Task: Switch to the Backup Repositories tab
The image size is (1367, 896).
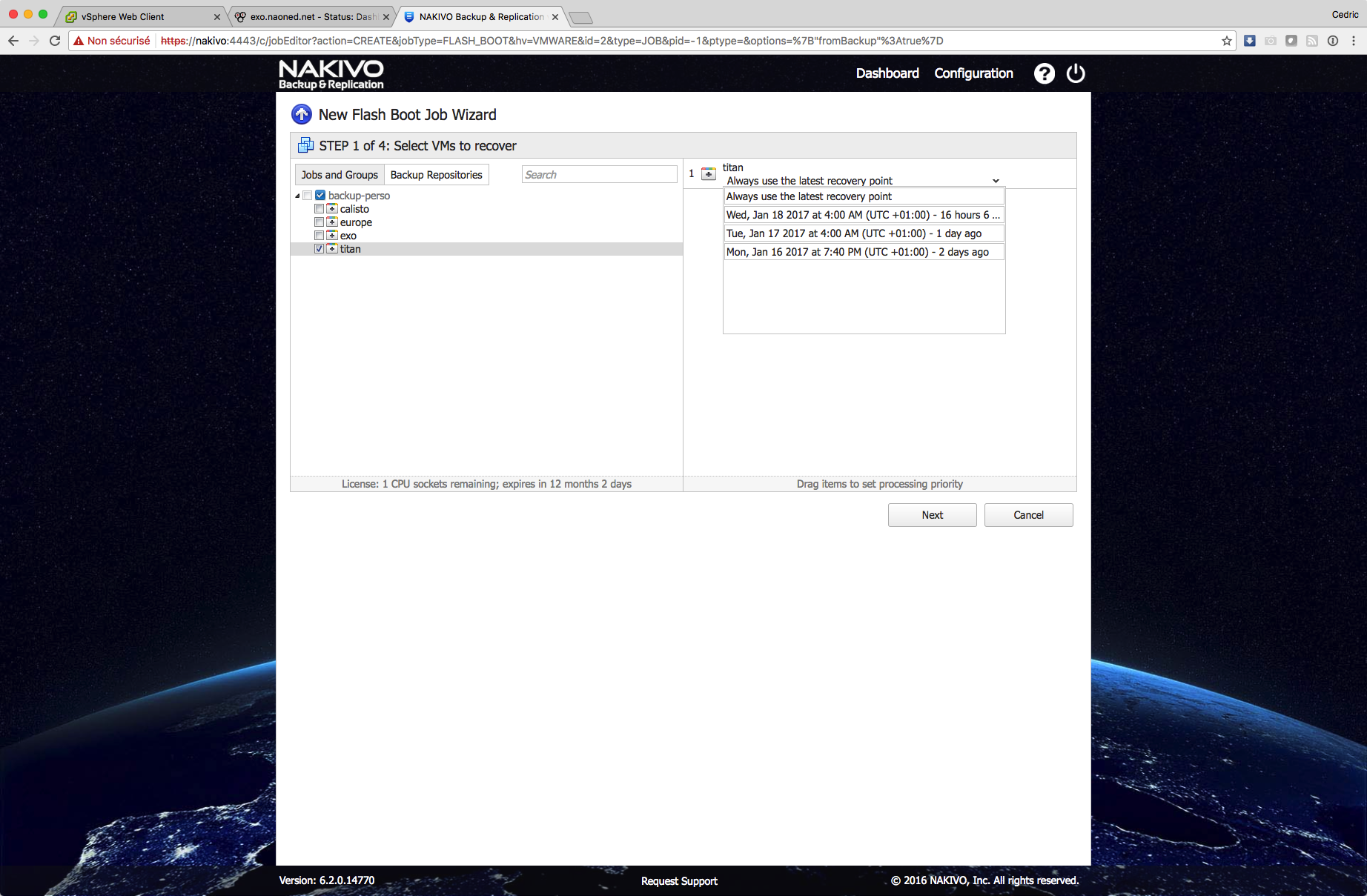Action: point(436,175)
